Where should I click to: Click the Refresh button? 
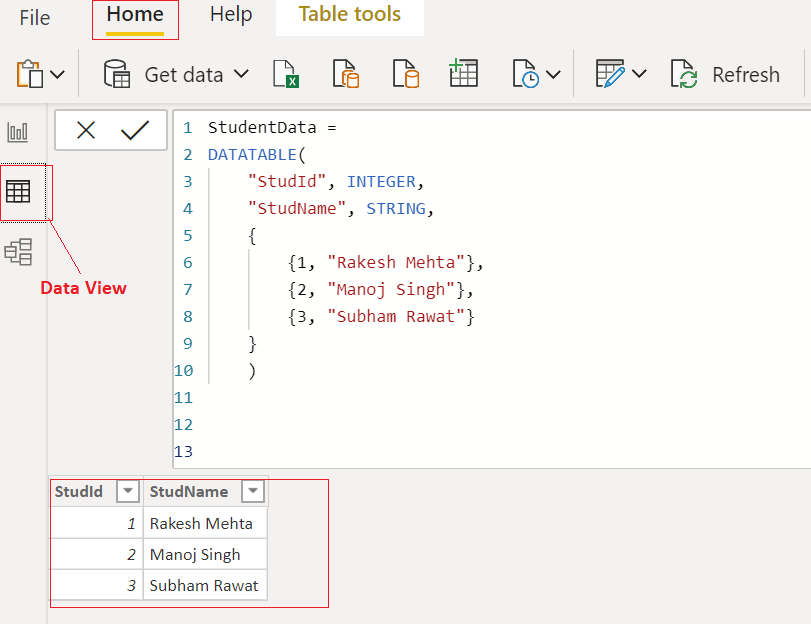pyautogui.click(x=725, y=75)
